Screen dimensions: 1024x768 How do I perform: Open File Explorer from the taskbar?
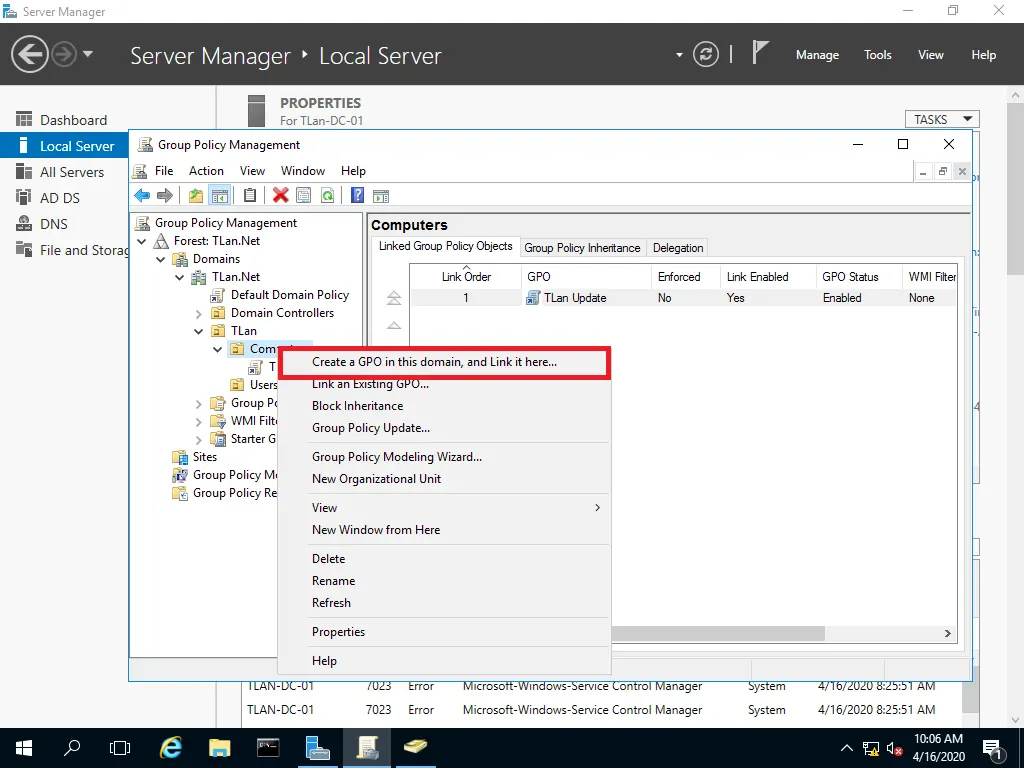click(x=219, y=748)
